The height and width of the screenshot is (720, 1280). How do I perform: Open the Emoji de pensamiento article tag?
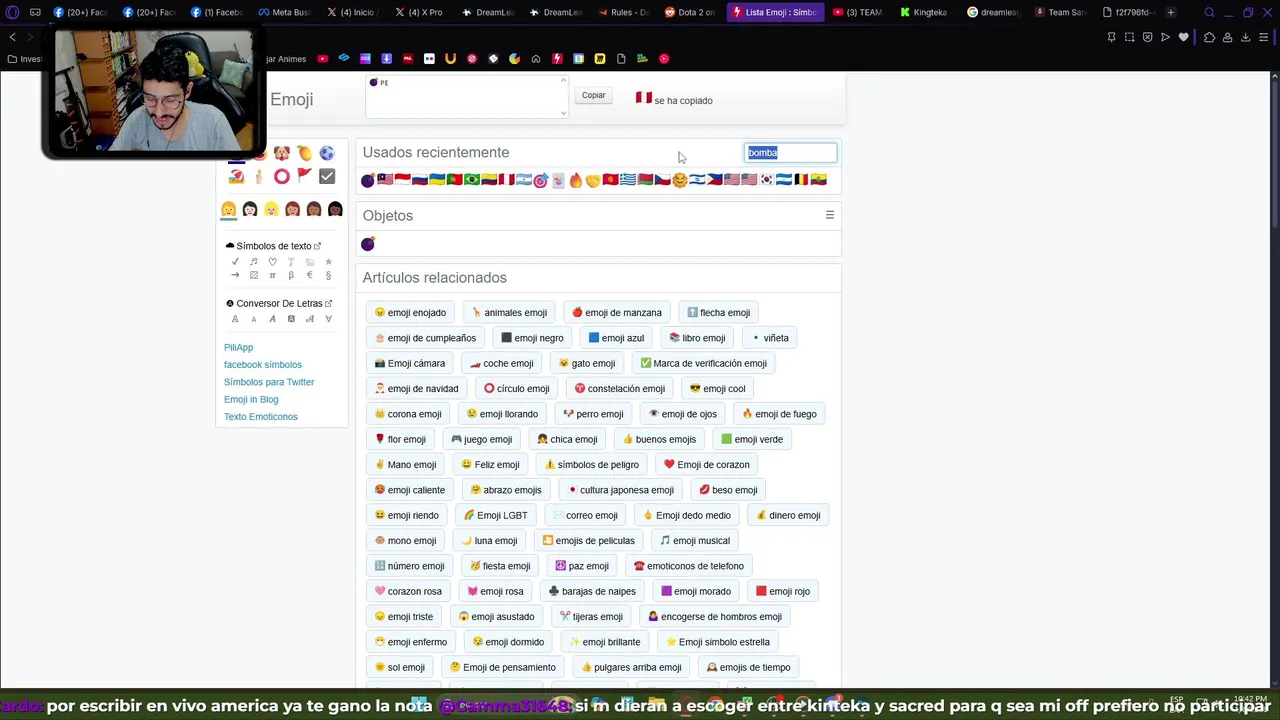click(x=503, y=667)
